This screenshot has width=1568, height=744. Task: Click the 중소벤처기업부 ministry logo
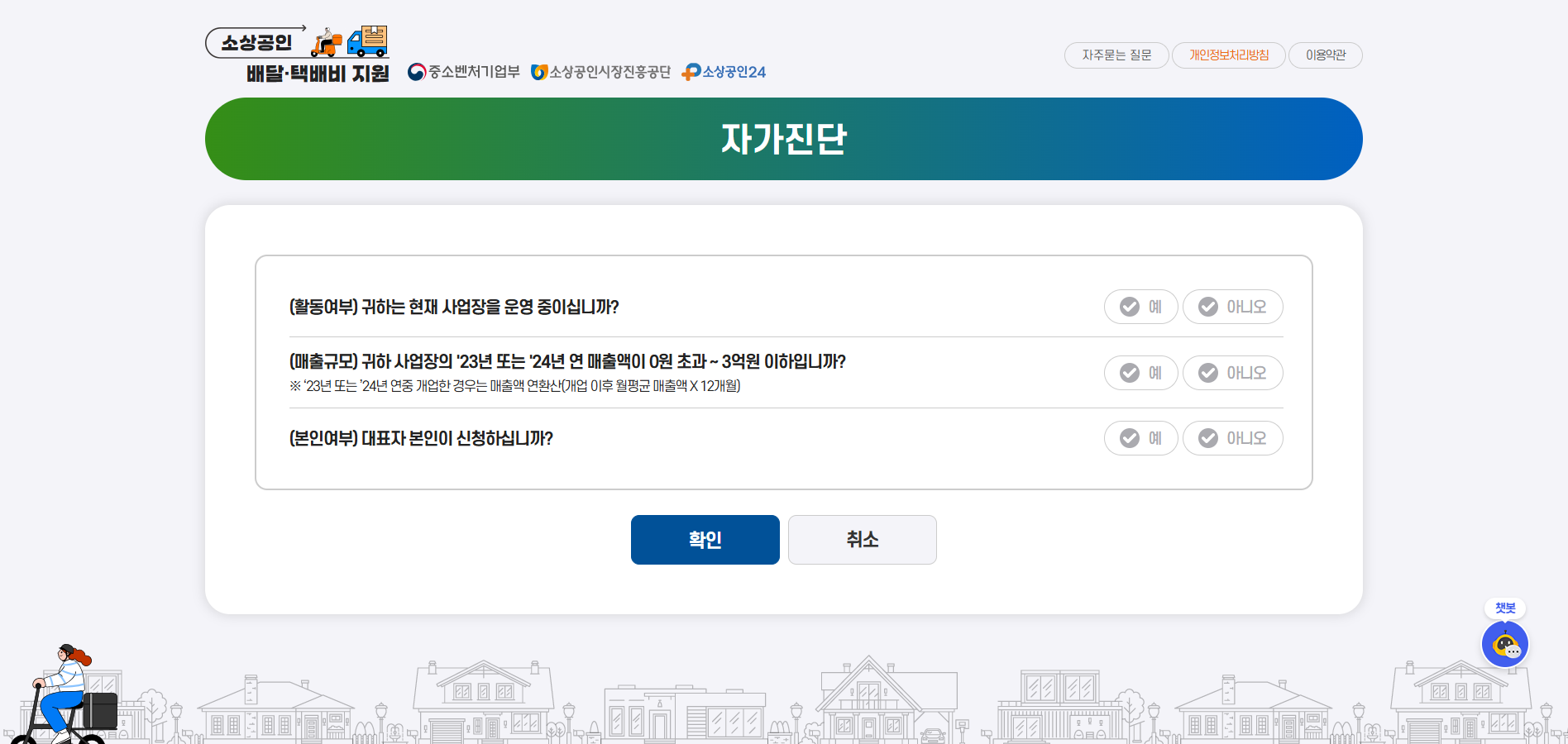tap(463, 71)
